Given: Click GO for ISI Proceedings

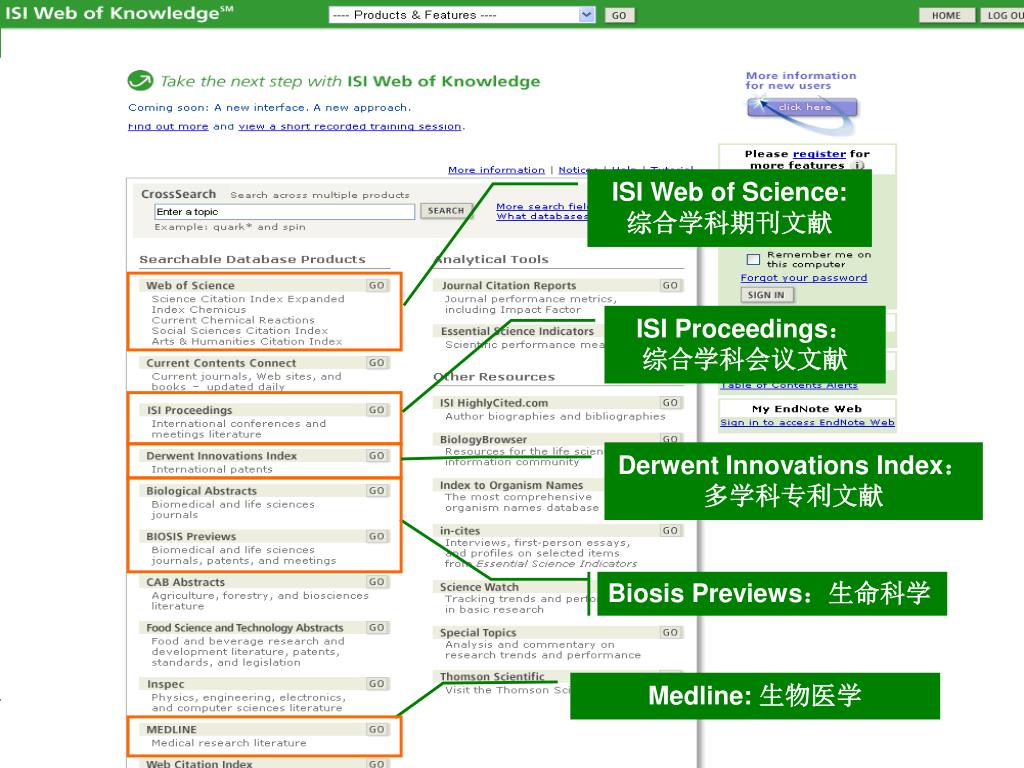Looking at the screenshot, I should (x=377, y=409).
